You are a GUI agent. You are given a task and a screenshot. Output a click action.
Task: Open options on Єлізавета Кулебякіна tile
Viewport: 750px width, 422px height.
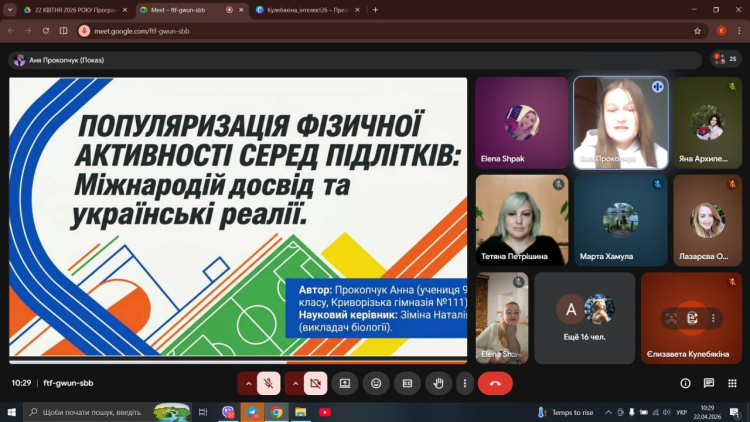pos(714,318)
